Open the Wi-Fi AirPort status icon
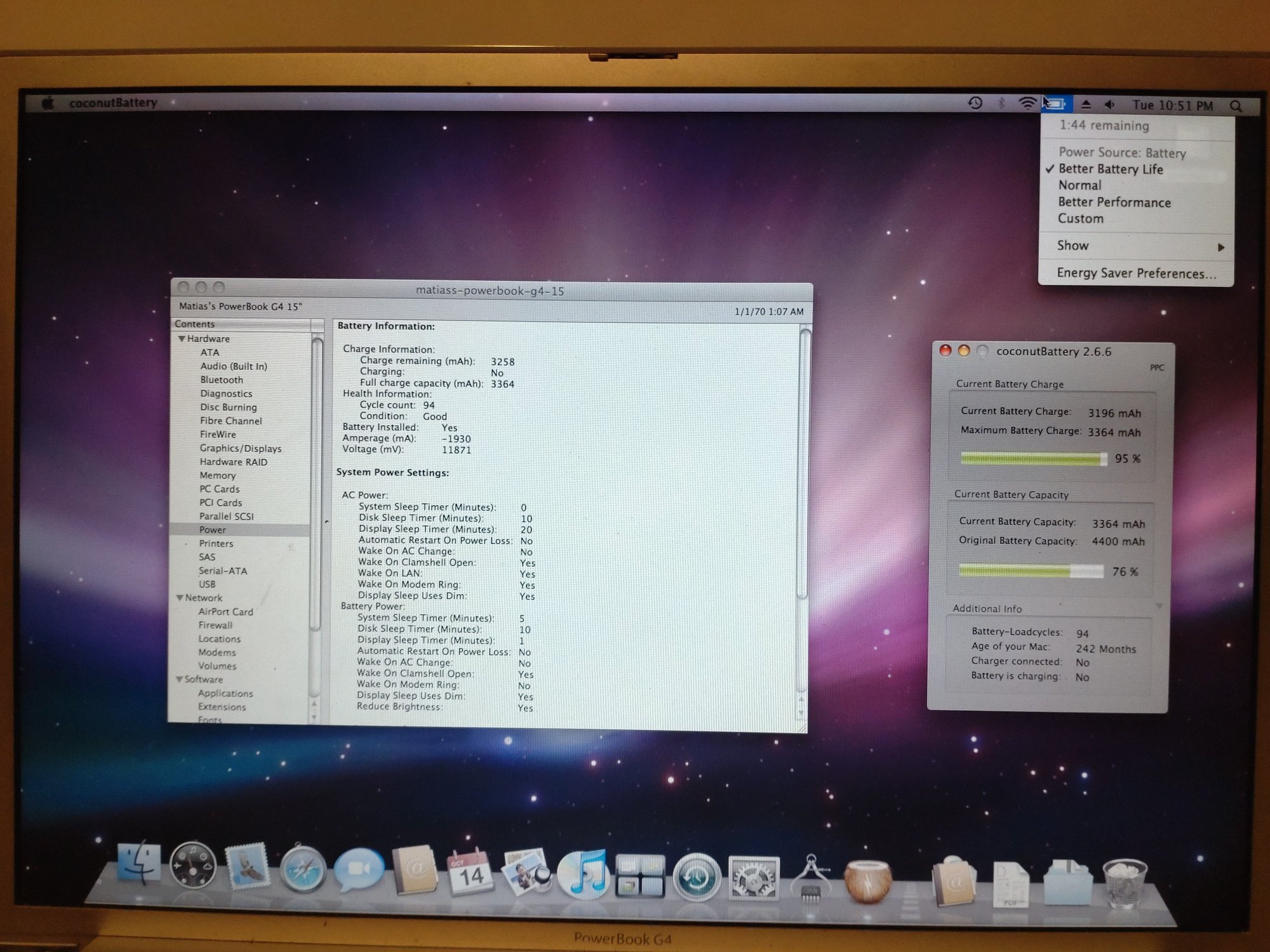1270x952 pixels. pos(1027,103)
